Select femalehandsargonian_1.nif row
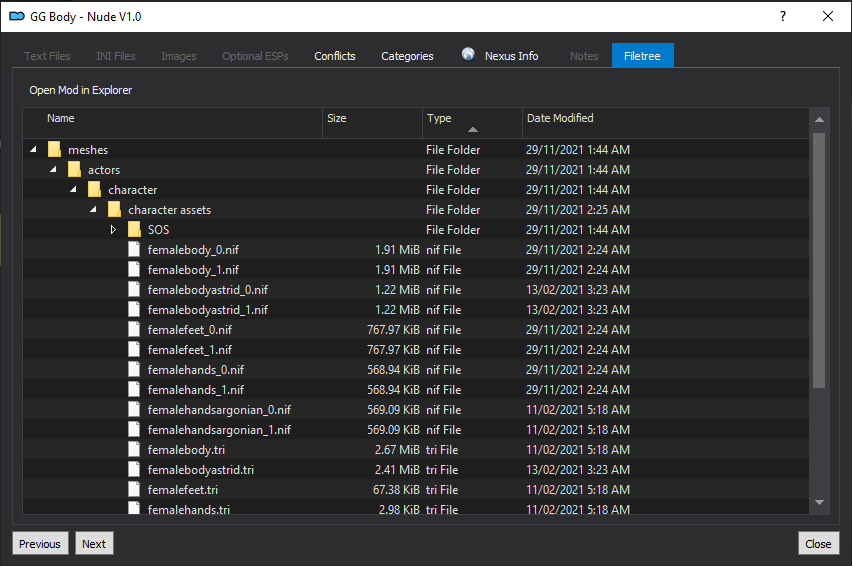Screen dimensions: 853x567 416,430
